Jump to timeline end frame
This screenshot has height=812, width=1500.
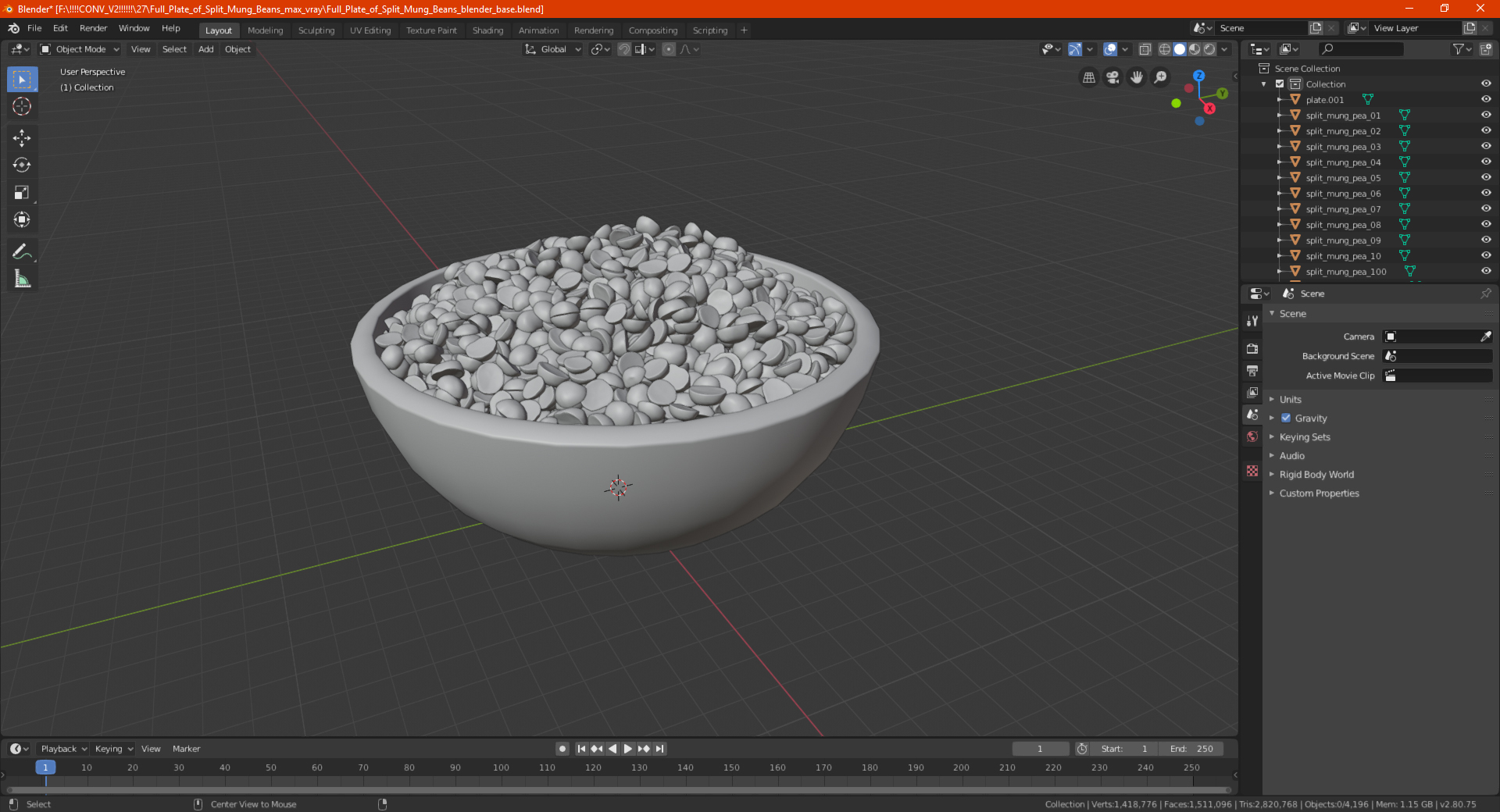click(659, 749)
